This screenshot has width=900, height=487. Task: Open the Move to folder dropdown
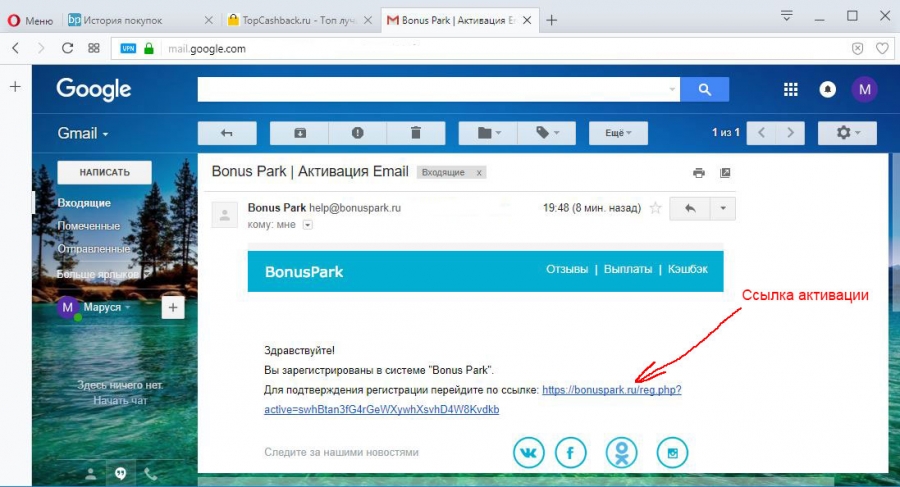point(488,133)
